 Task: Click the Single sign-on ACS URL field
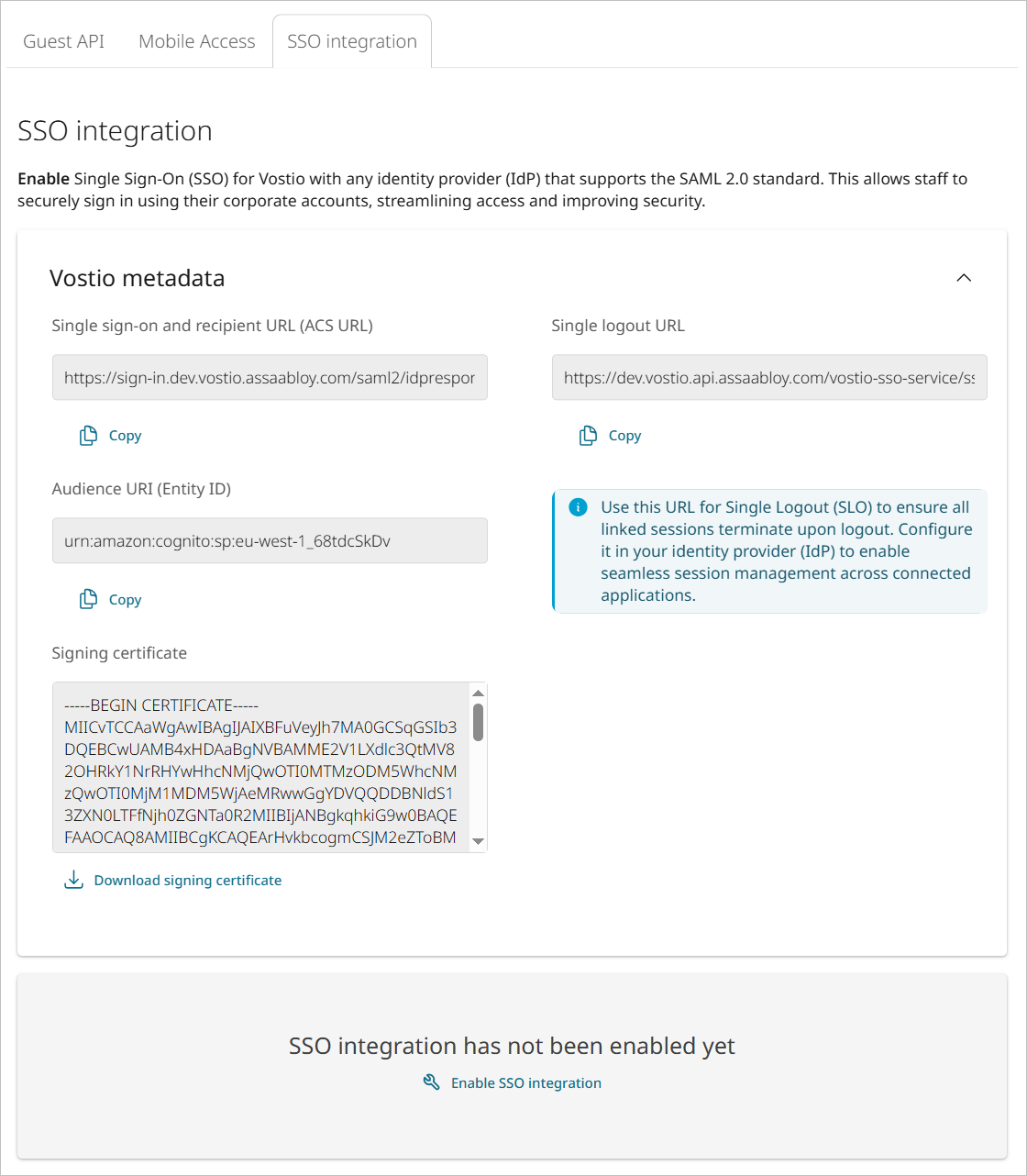(x=270, y=378)
